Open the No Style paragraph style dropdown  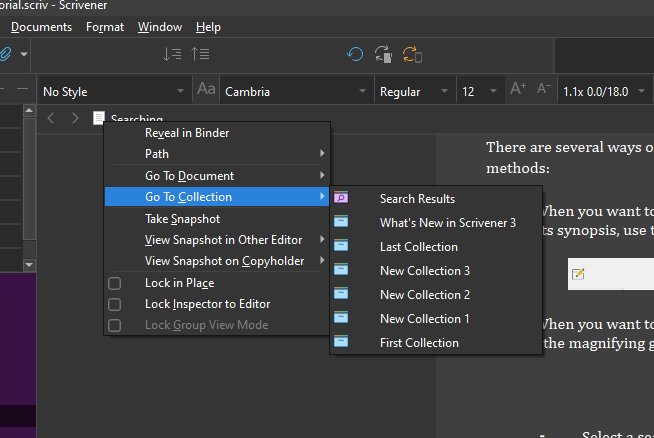(x=113, y=91)
